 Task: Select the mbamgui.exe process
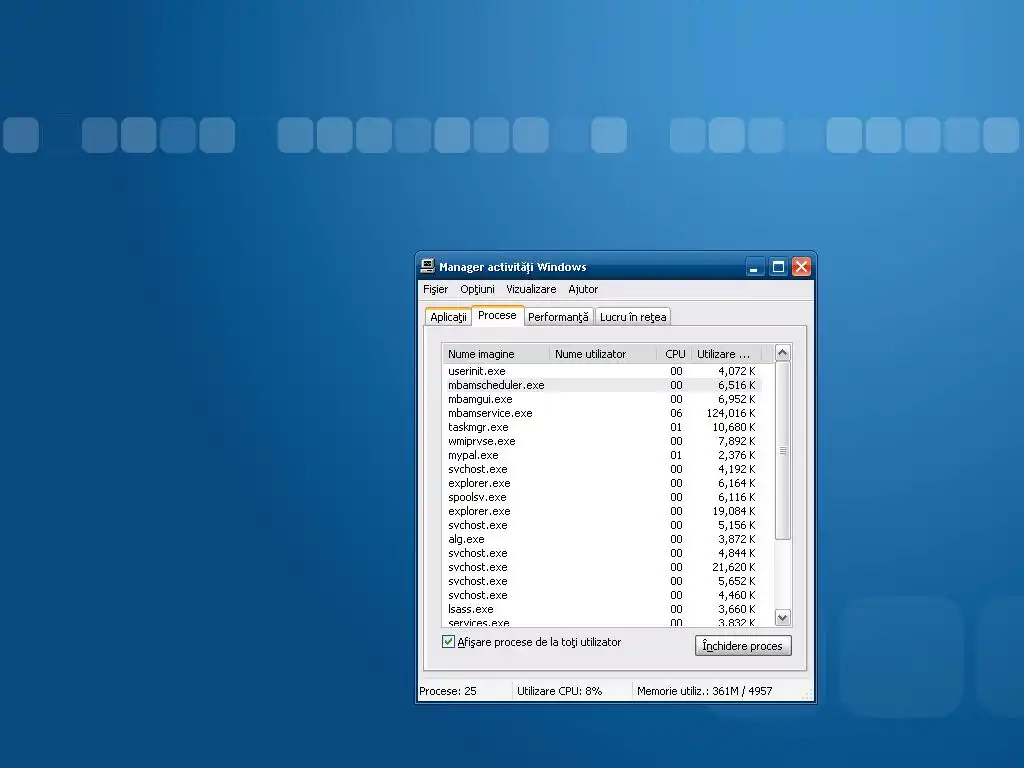coord(601,398)
